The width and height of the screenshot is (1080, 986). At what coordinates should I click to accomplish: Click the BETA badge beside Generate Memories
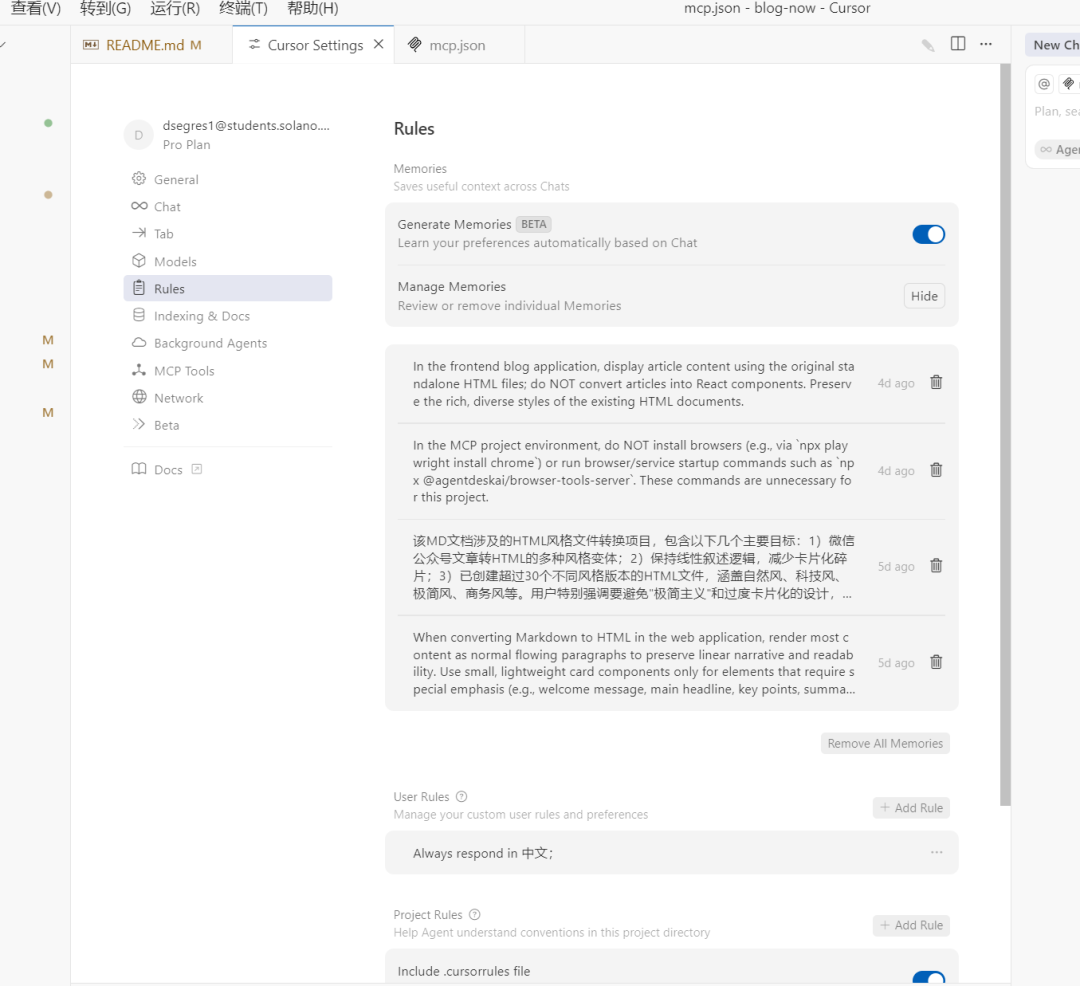pos(533,224)
